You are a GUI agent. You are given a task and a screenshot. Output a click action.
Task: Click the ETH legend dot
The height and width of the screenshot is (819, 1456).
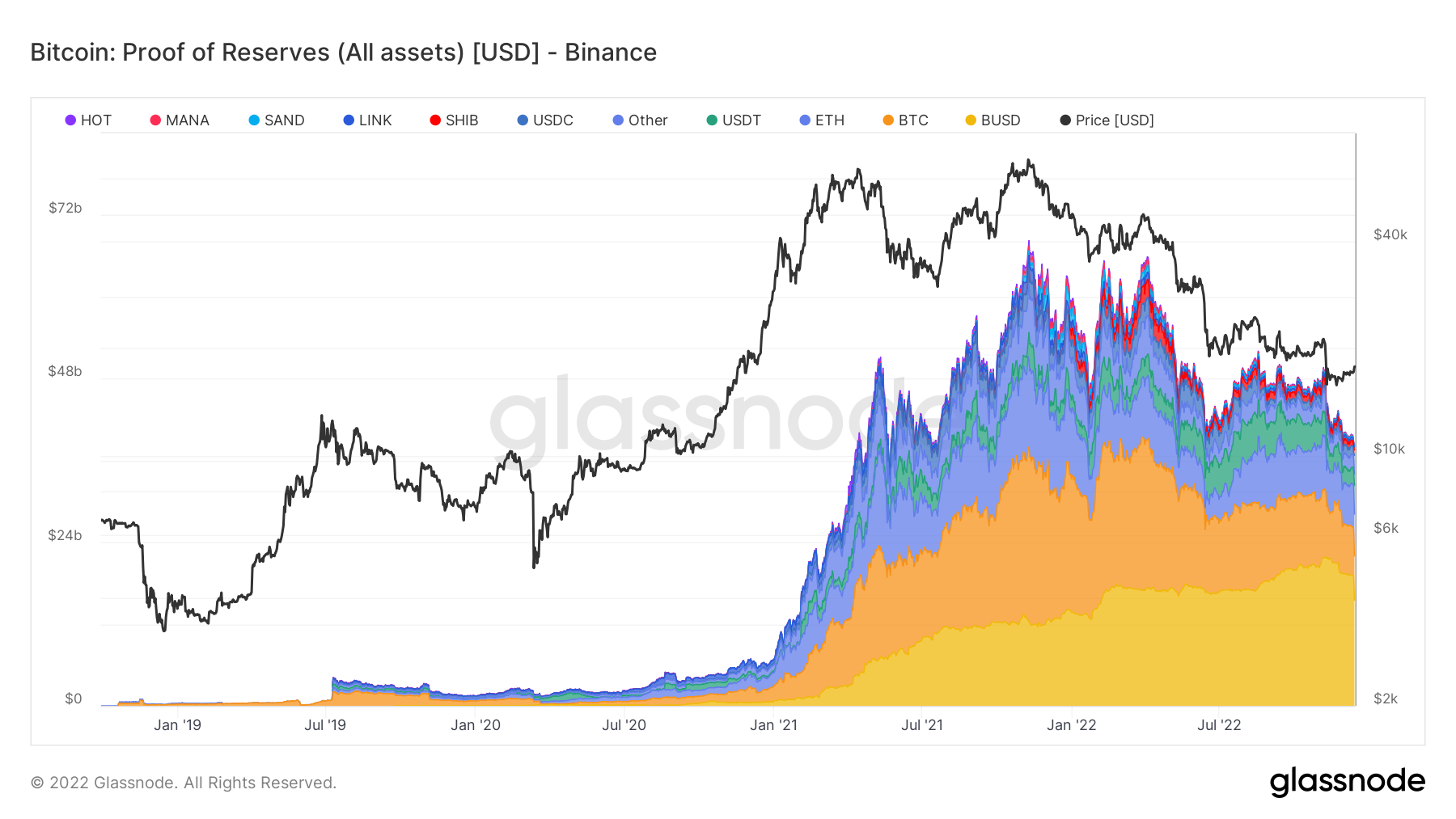click(805, 120)
